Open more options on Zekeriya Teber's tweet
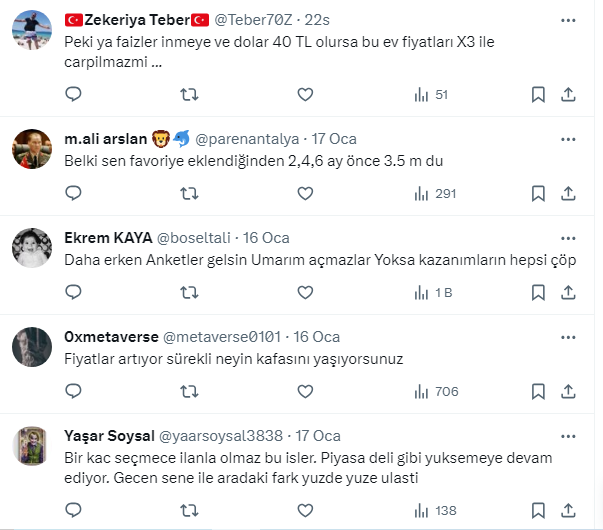 point(568,19)
